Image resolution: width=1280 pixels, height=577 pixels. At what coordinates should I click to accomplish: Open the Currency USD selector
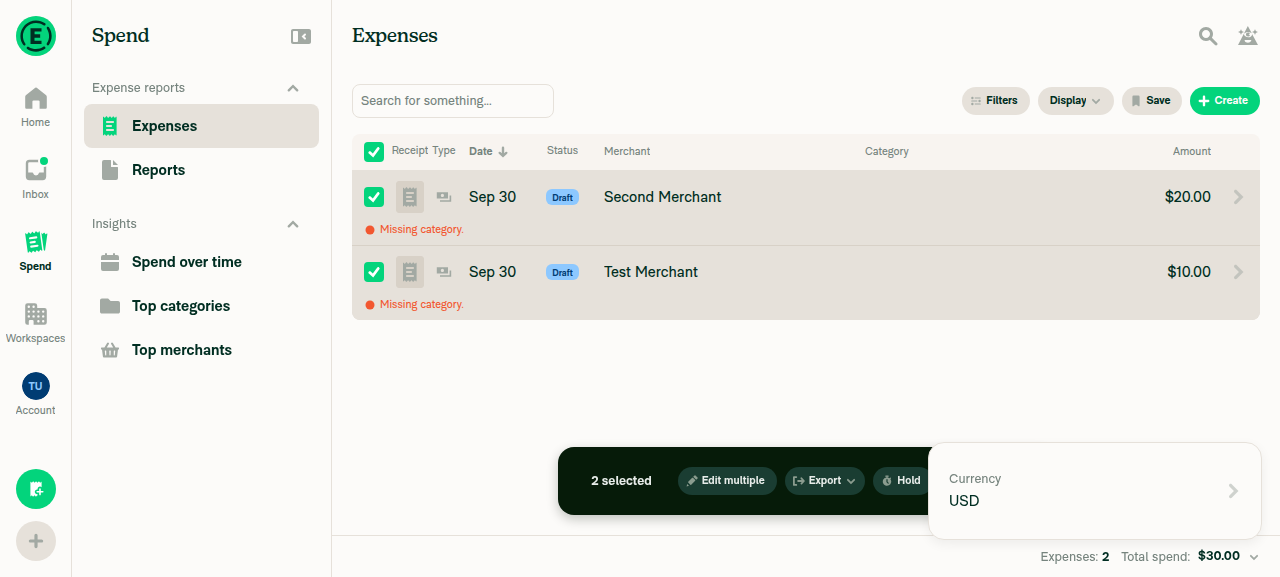1094,490
